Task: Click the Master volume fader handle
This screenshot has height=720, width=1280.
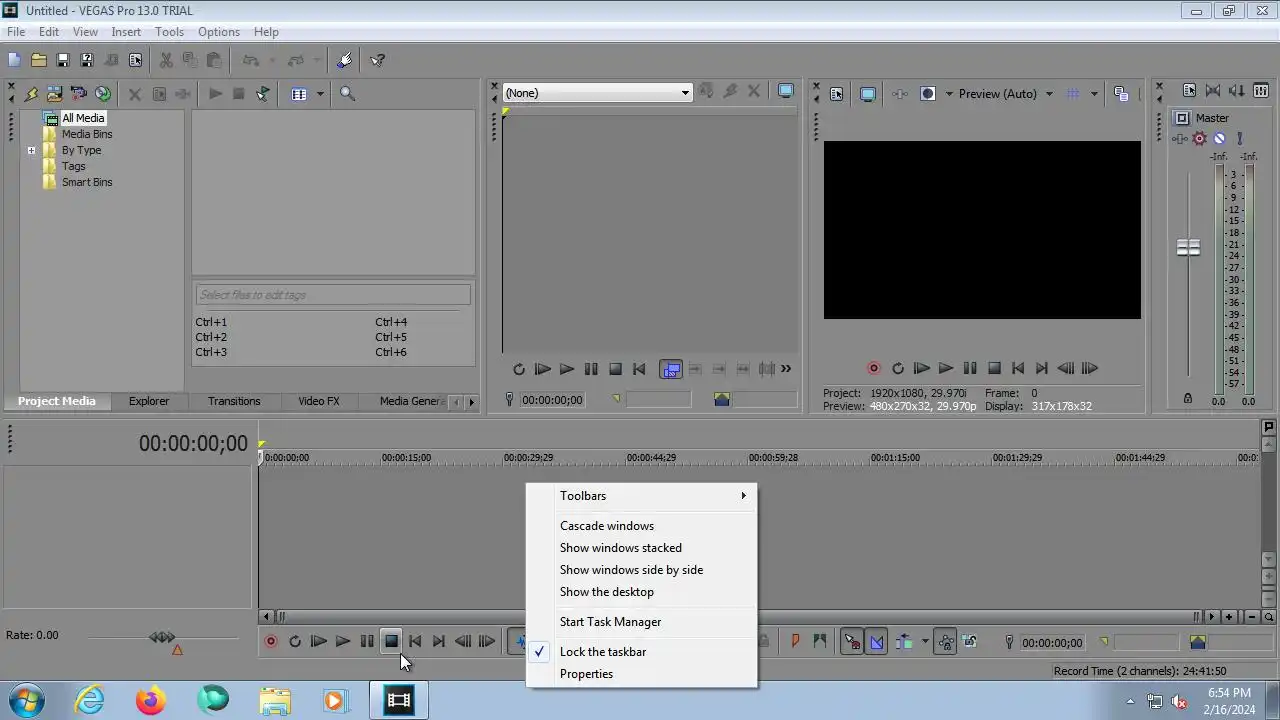Action: pyautogui.click(x=1188, y=248)
